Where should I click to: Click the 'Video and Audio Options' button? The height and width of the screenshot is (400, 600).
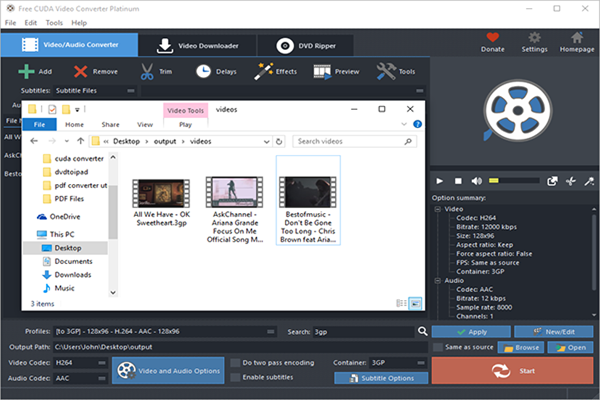[166, 370]
